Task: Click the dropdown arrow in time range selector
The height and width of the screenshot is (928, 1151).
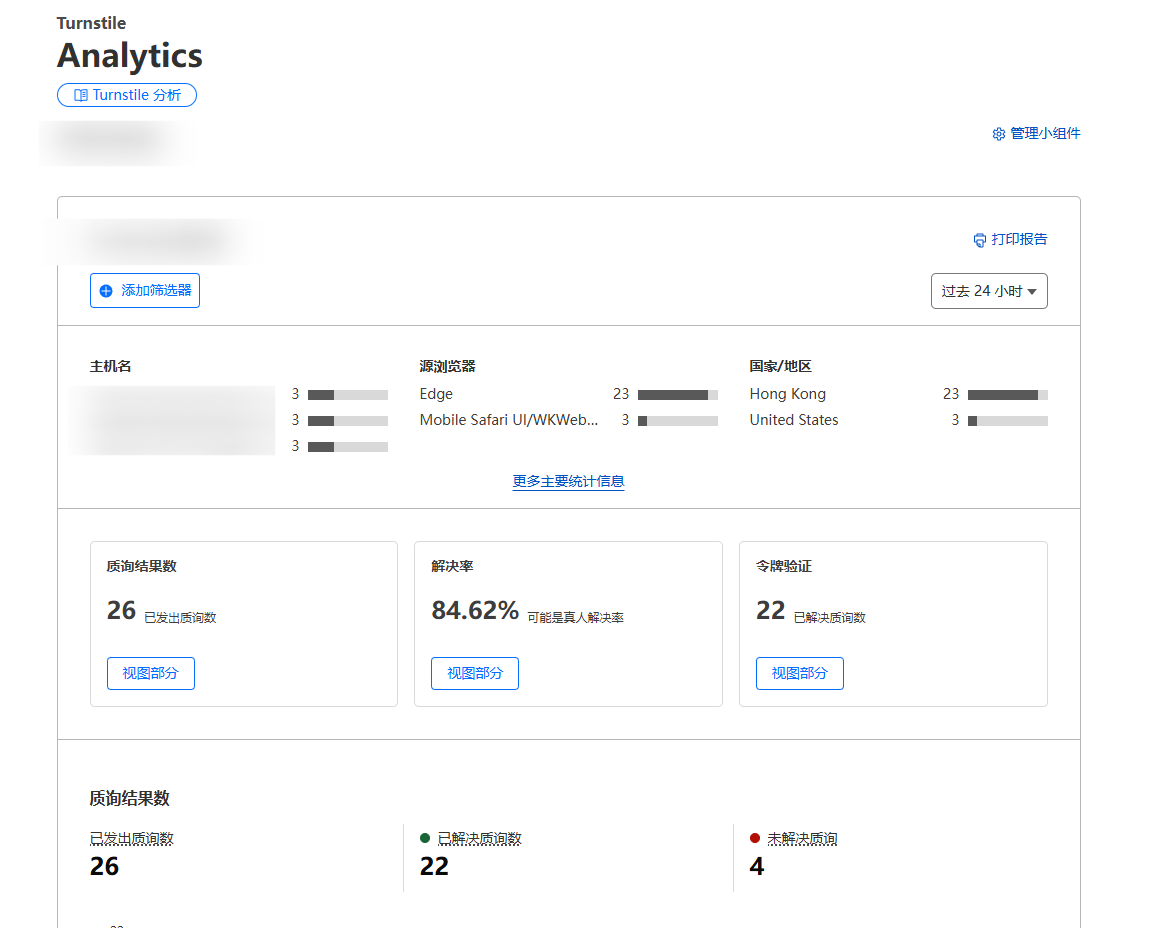Action: [1032, 292]
